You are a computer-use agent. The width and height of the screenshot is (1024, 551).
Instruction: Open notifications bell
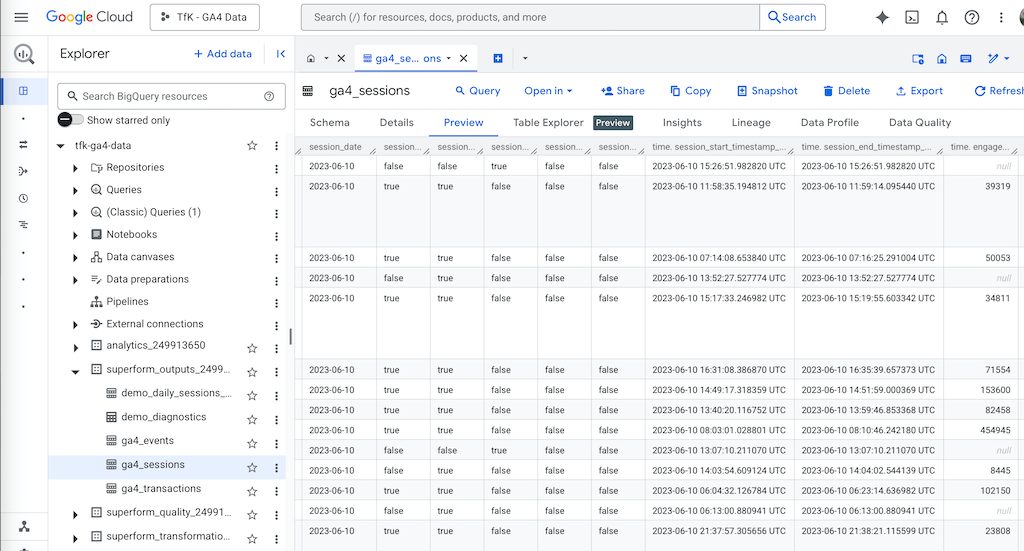942,18
